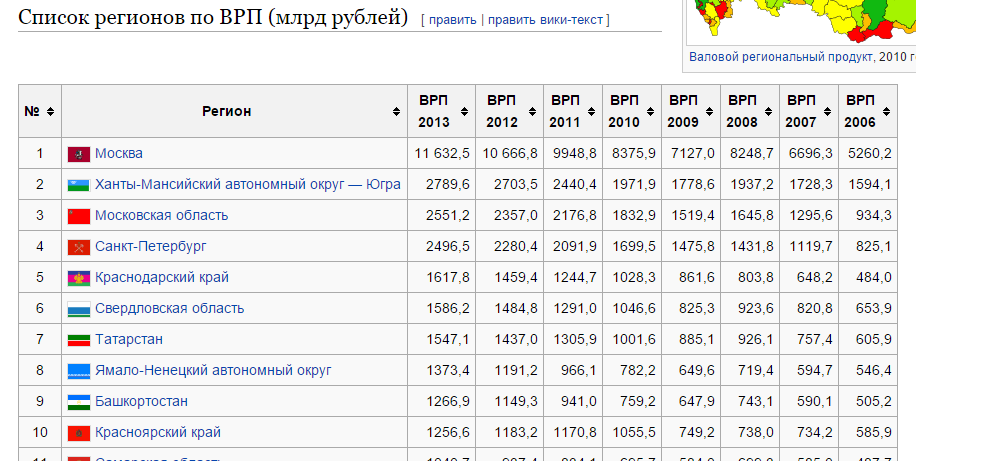Open the Краснодарский край link
Image resolution: width=983 pixels, height=461 pixels.
[162, 277]
